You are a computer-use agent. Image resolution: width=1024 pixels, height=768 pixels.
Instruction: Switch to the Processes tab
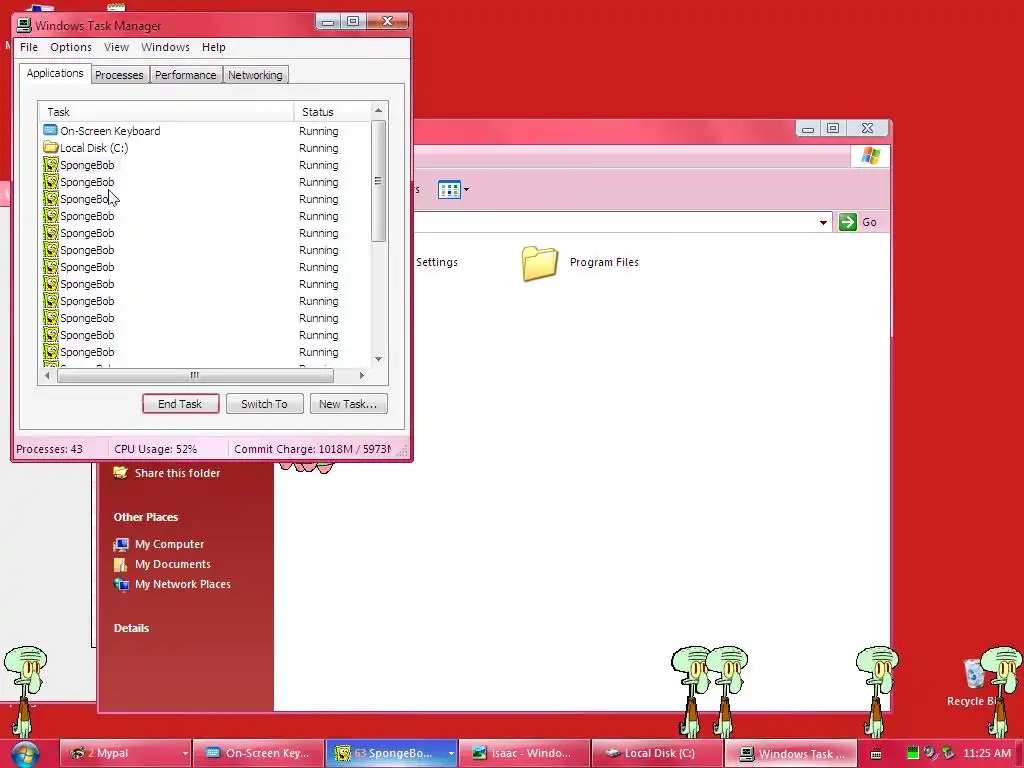click(x=119, y=75)
